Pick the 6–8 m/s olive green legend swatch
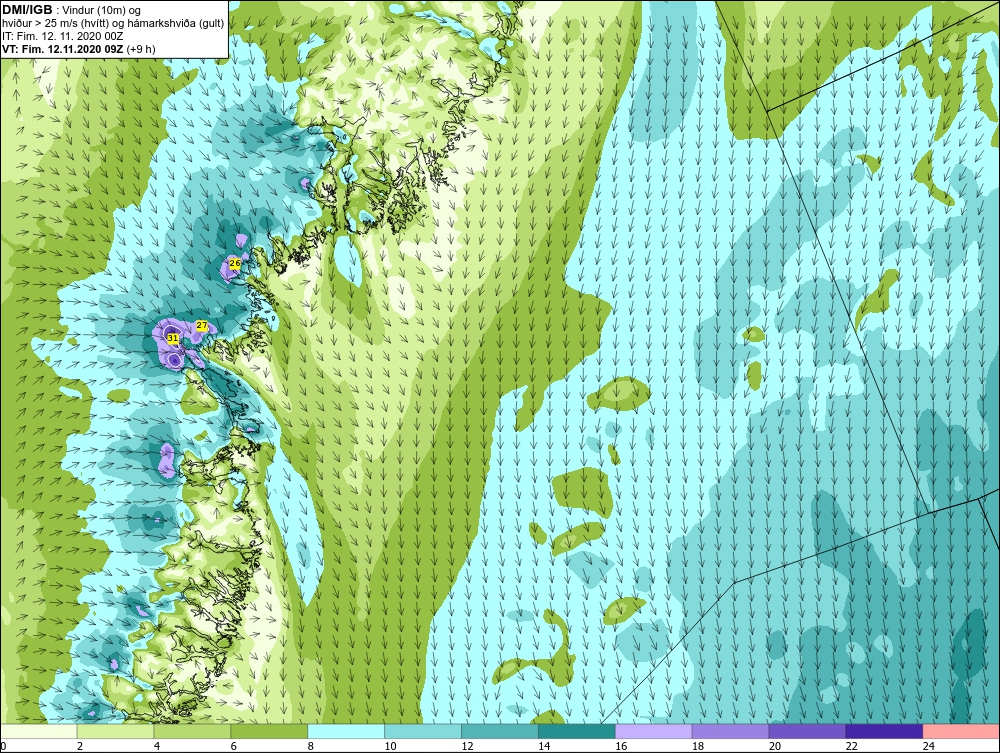 coord(268,731)
